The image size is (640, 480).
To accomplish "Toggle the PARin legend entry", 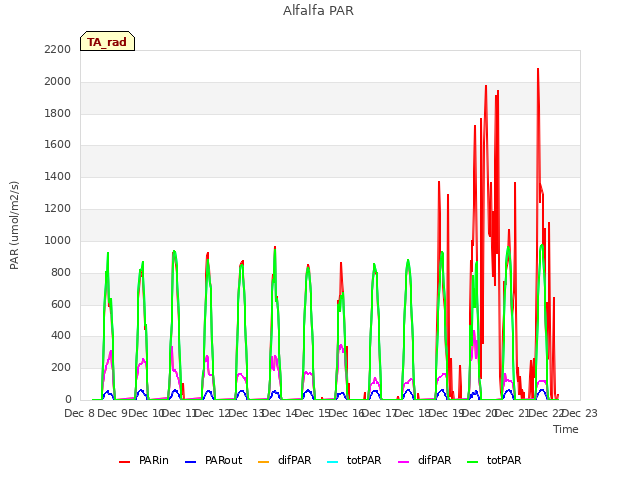I will pyautogui.click(x=144, y=460).
